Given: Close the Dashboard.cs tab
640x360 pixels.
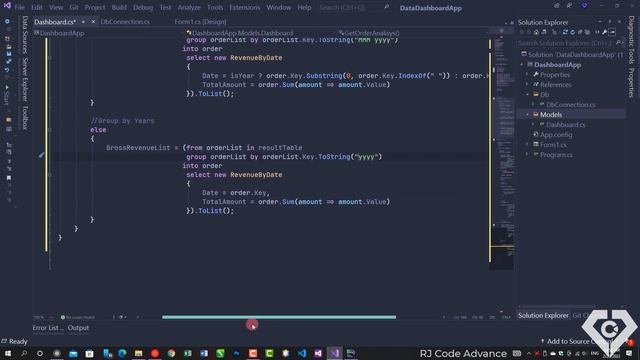Looking at the screenshot, I should pos(93,22).
